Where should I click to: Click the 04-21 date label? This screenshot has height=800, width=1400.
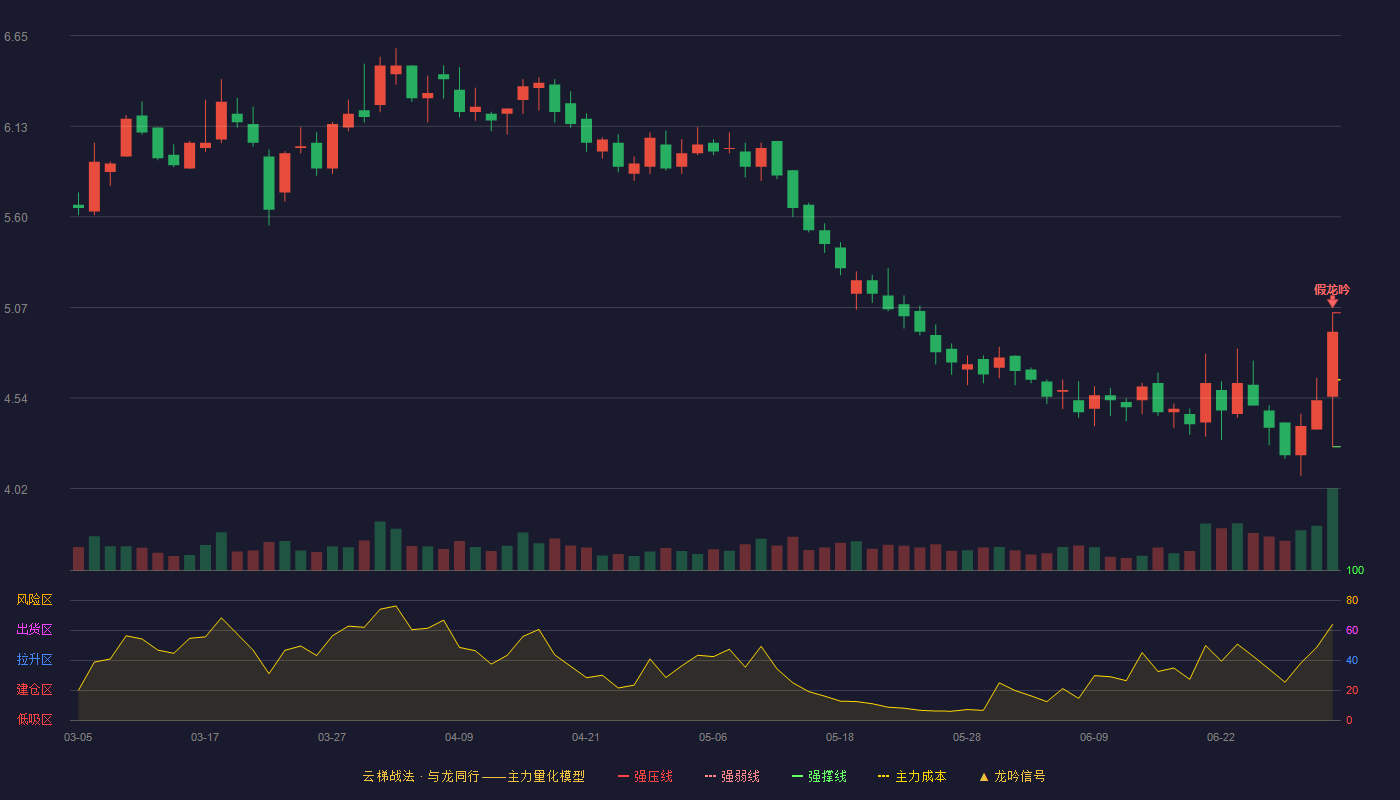coord(586,737)
